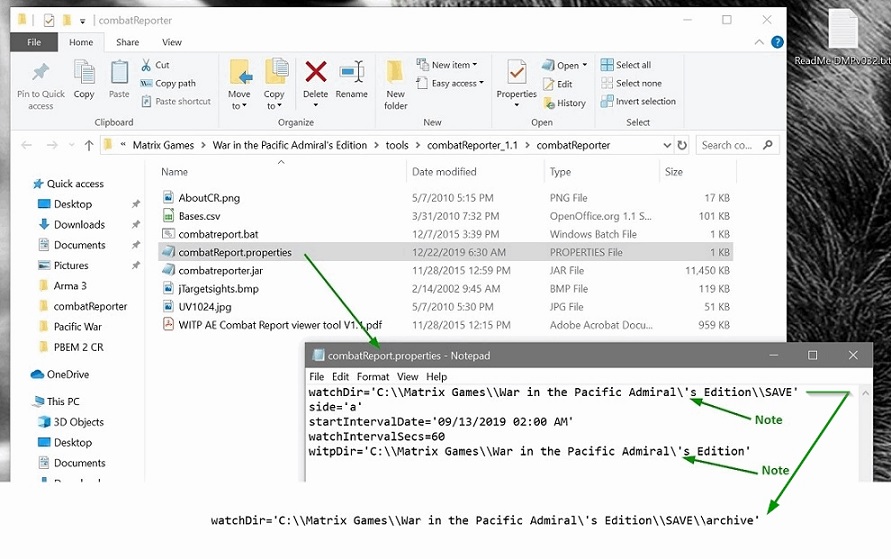Click Select all
This screenshot has height=559, width=891.
point(626,65)
